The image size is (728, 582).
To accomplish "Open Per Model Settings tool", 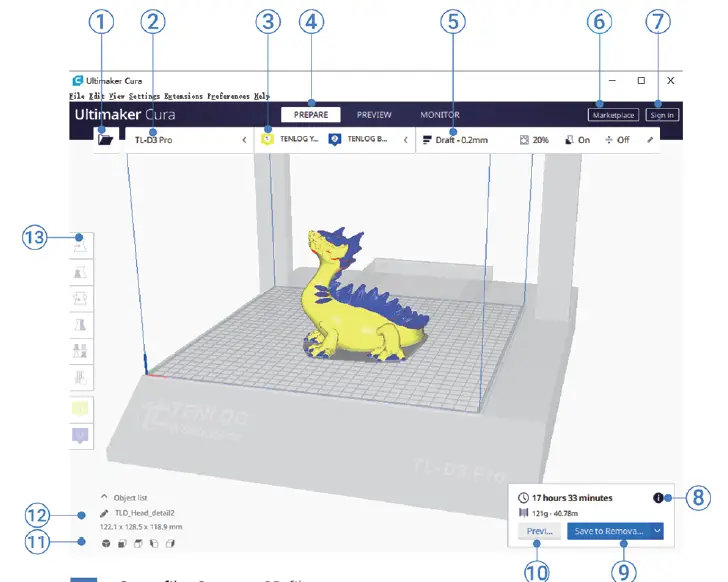I will coord(81,350).
